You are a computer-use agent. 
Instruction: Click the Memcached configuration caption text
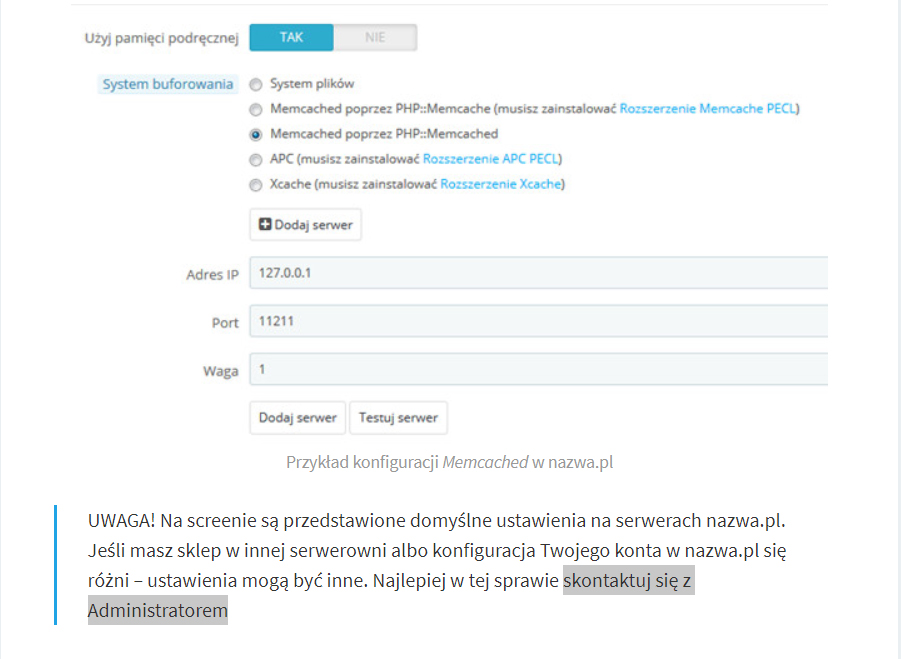click(449, 463)
